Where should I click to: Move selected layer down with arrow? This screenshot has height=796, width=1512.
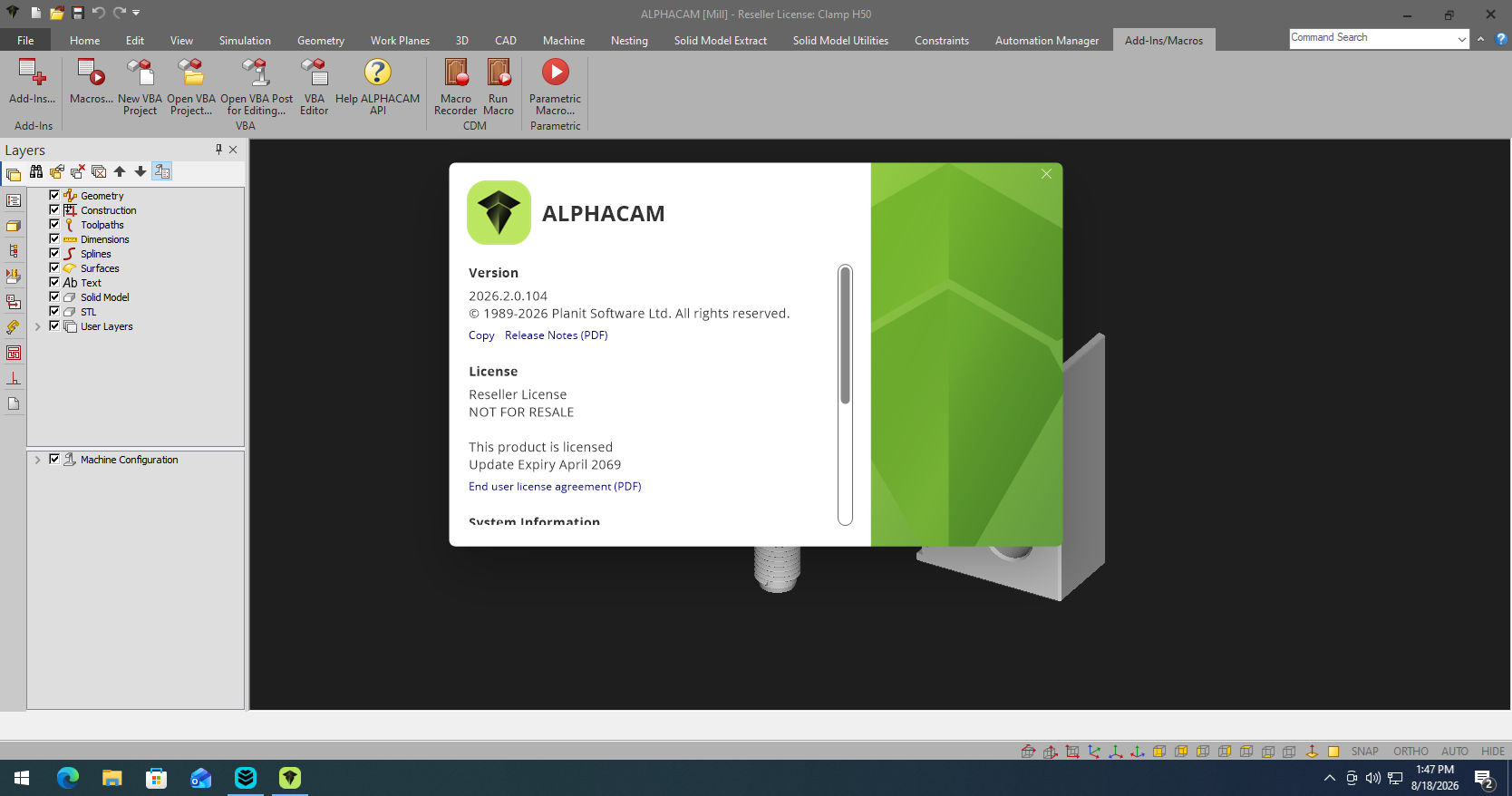(x=141, y=171)
